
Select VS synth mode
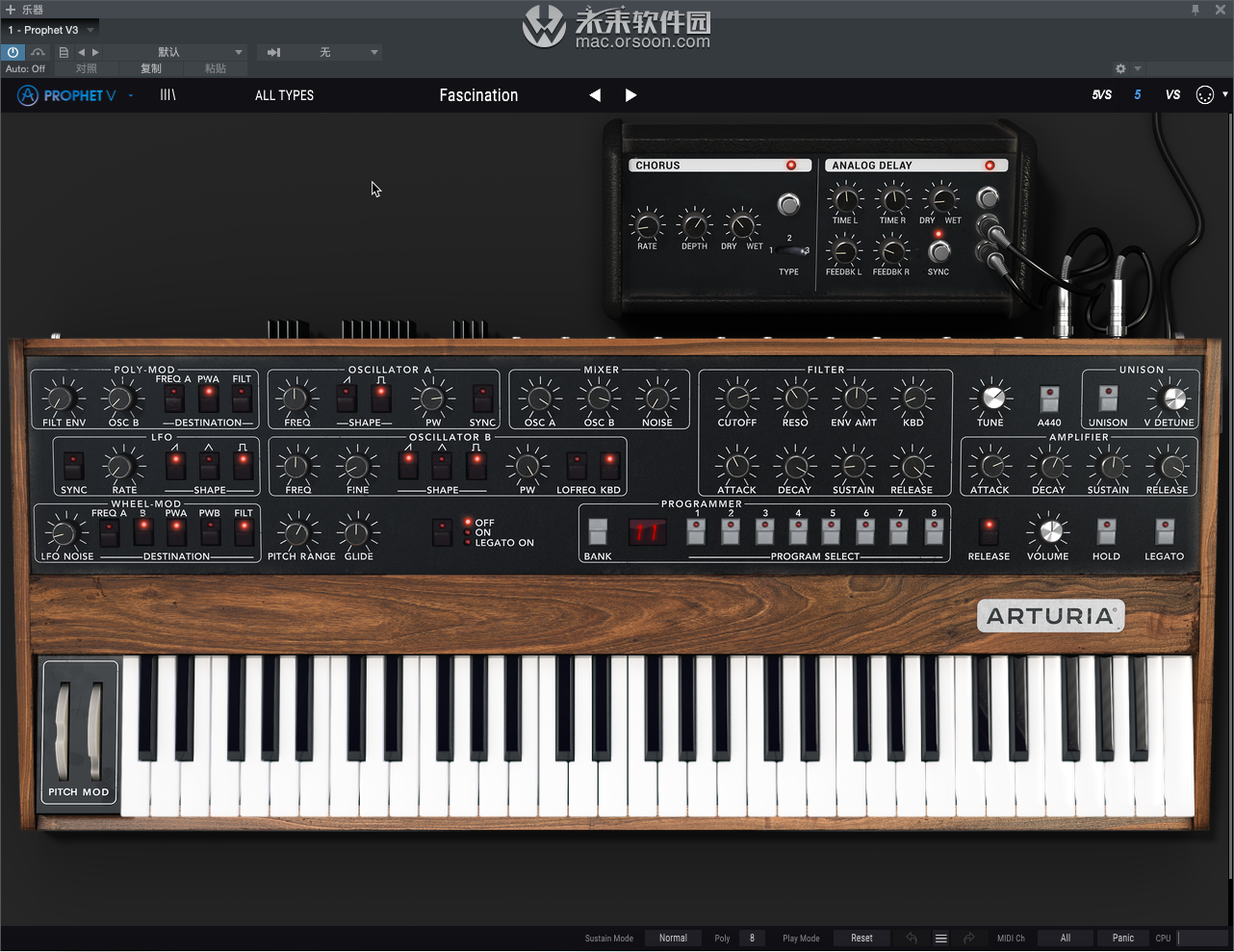(1172, 95)
